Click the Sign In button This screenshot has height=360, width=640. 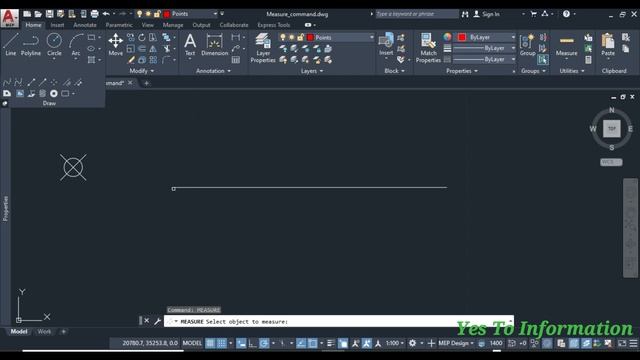487,14
